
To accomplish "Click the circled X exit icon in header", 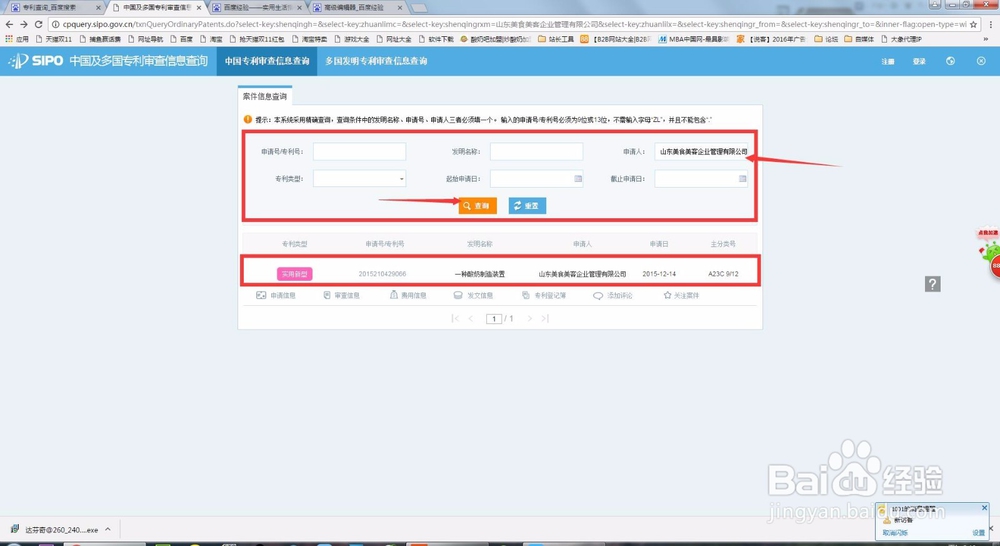I will [x=981, y=61].
